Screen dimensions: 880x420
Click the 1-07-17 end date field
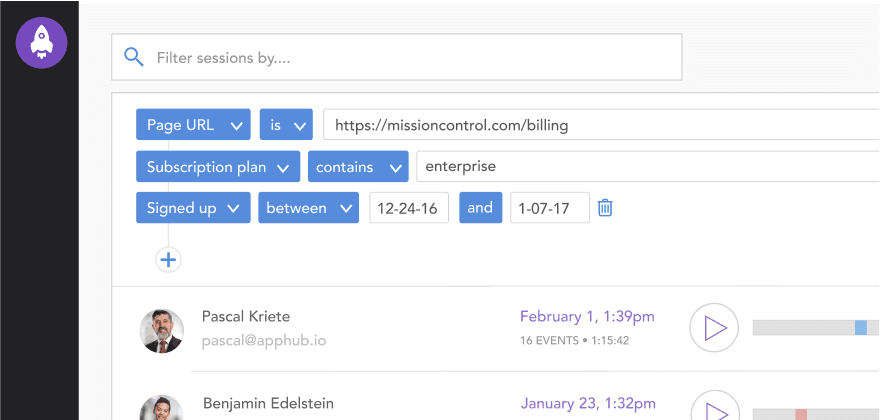[x=549, y=208]
